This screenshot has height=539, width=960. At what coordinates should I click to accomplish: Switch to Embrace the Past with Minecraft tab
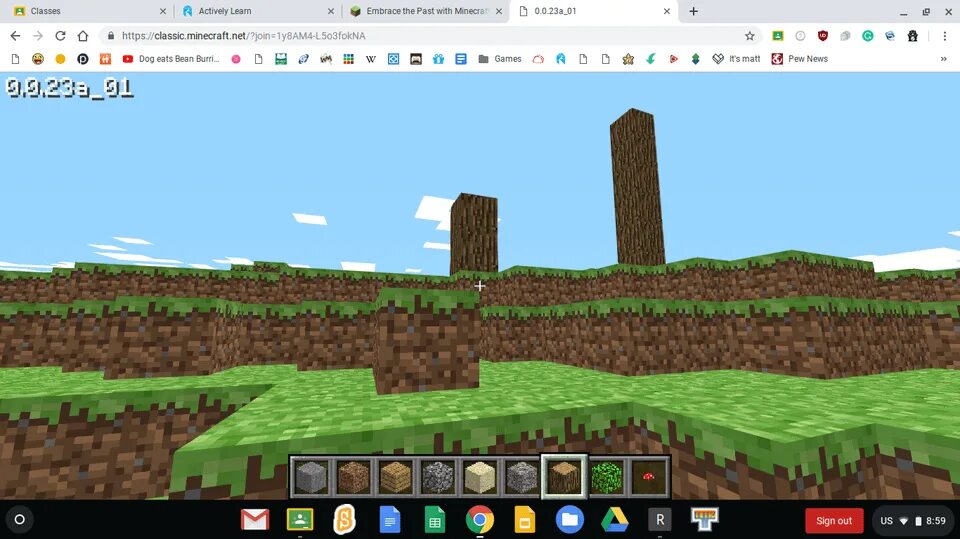click(426, 11)
